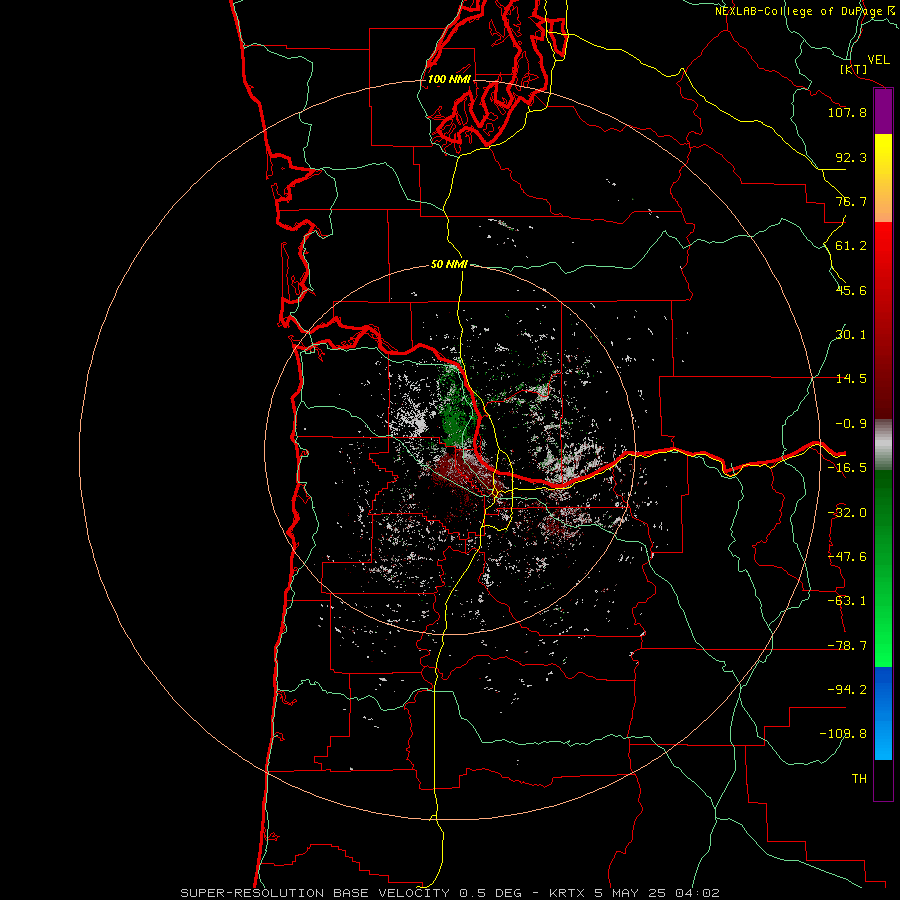
Task: Click the purple segment of the color bar
Action: coord(883,112)
